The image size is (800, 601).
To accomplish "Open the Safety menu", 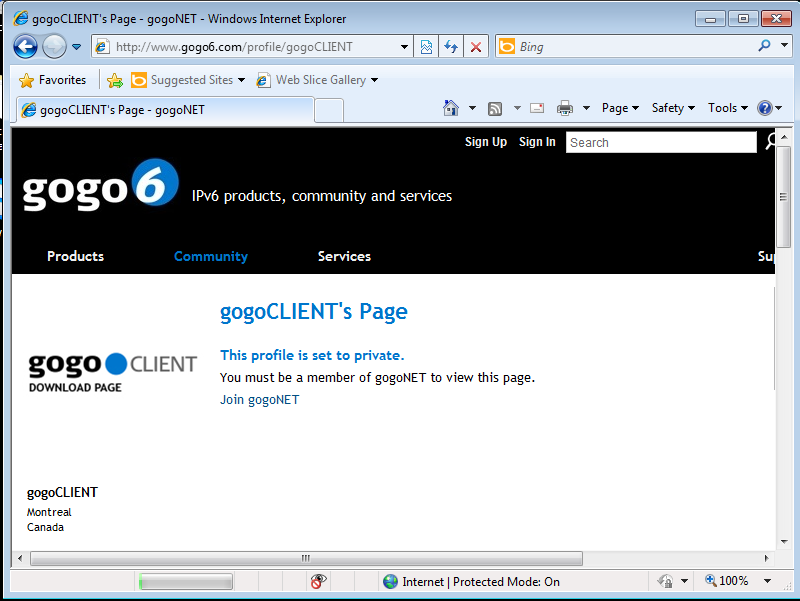I will (x=673, y=108).
